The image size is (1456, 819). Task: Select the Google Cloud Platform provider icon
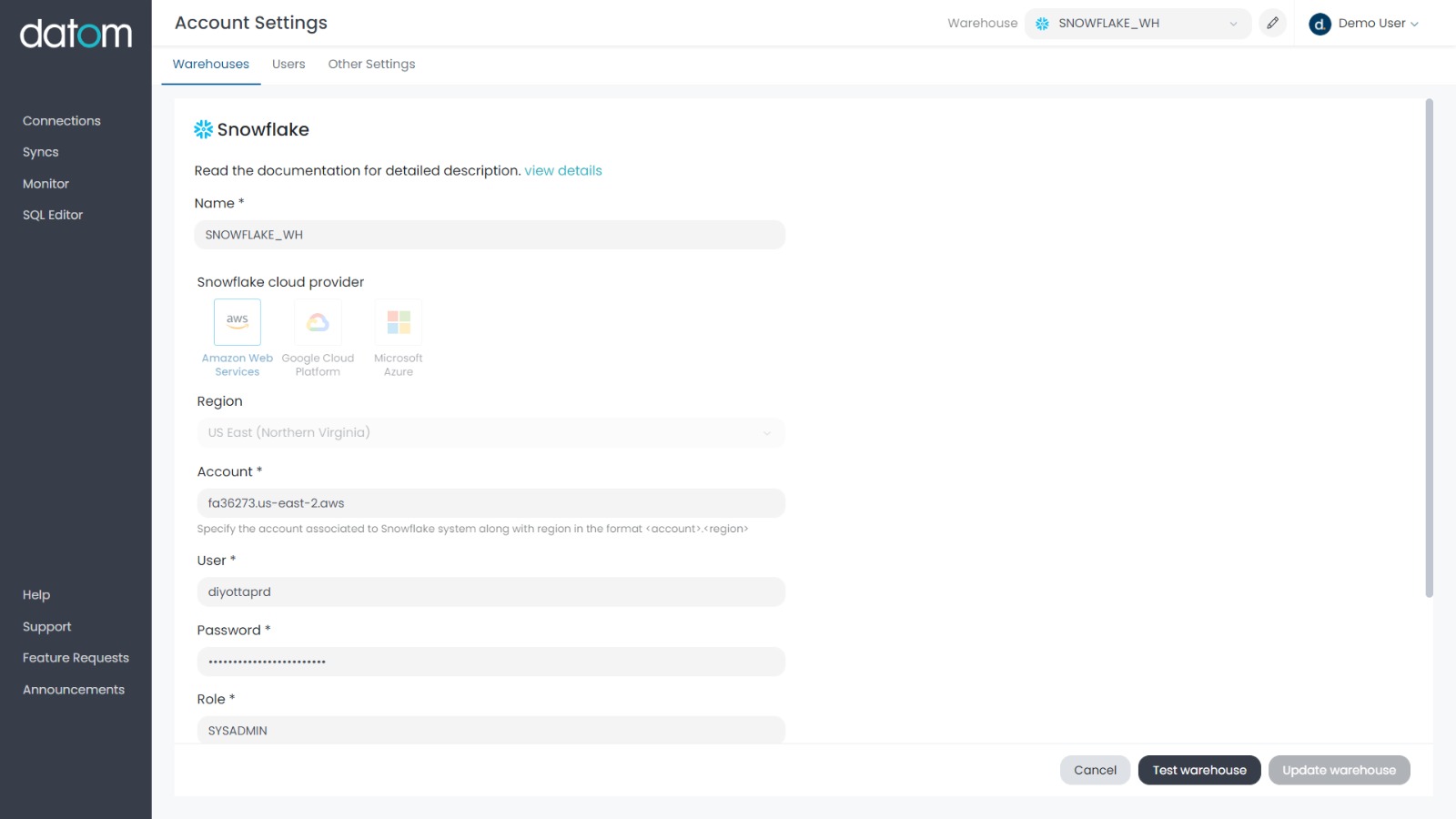point(318,322)
